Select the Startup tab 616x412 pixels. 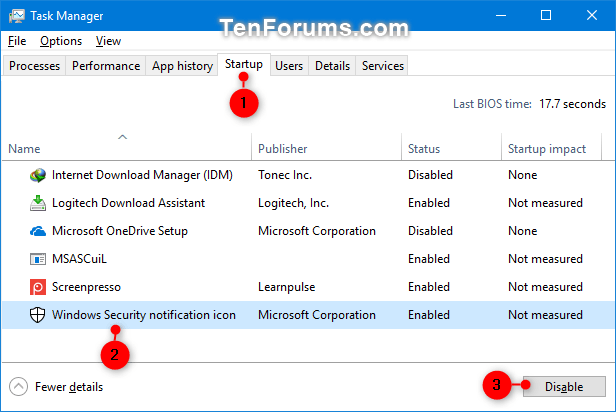tap(244, 64)
